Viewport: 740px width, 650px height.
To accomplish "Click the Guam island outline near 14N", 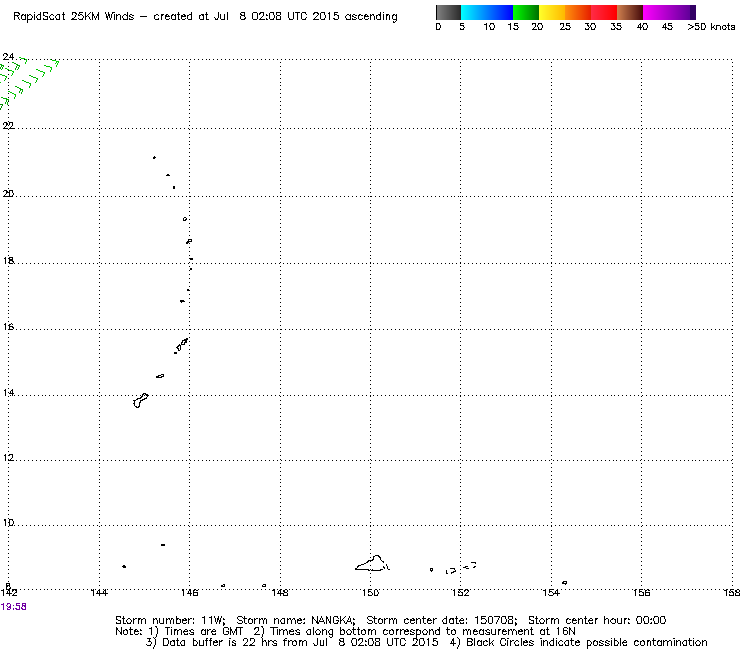I will [x=141, y=401].
